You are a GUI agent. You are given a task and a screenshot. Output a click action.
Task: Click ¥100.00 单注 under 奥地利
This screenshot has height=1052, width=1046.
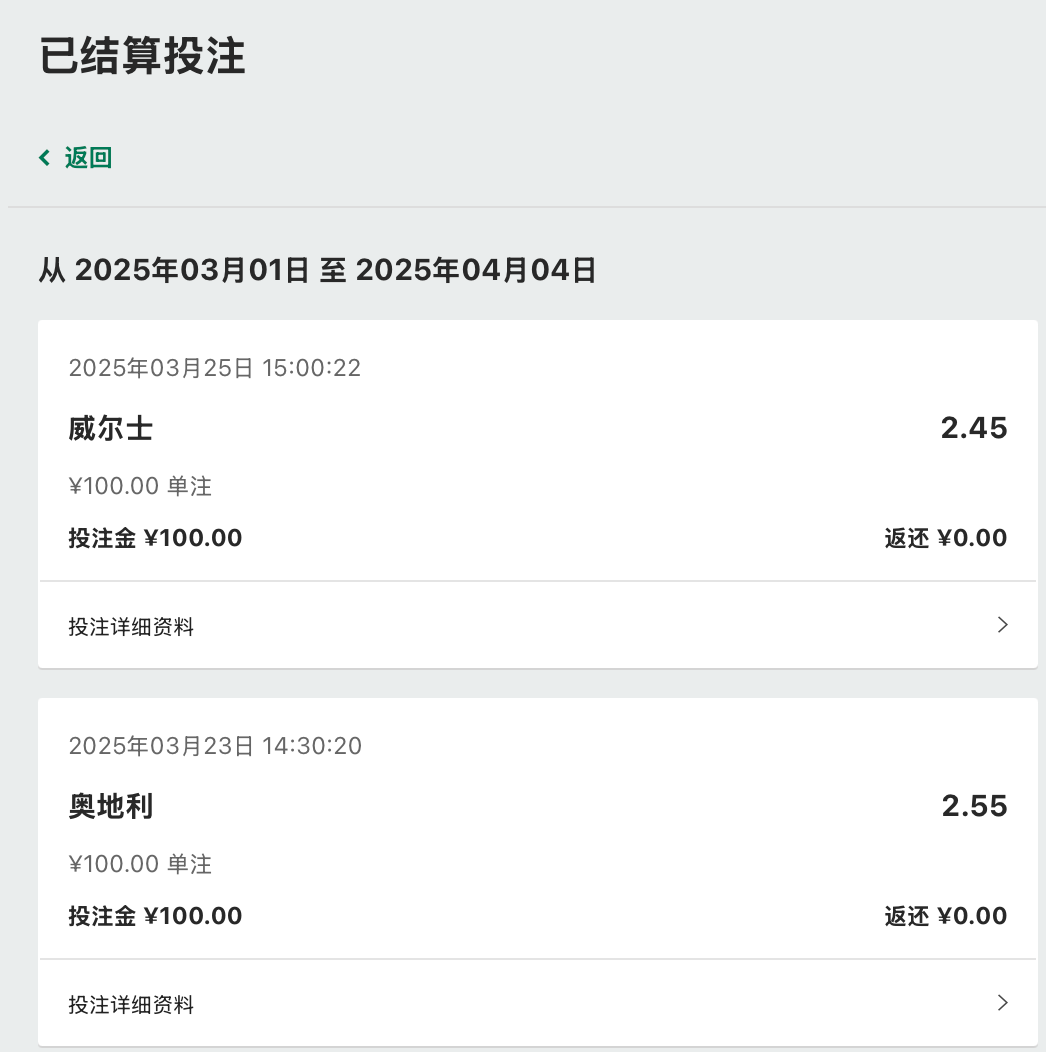point(140,864)
